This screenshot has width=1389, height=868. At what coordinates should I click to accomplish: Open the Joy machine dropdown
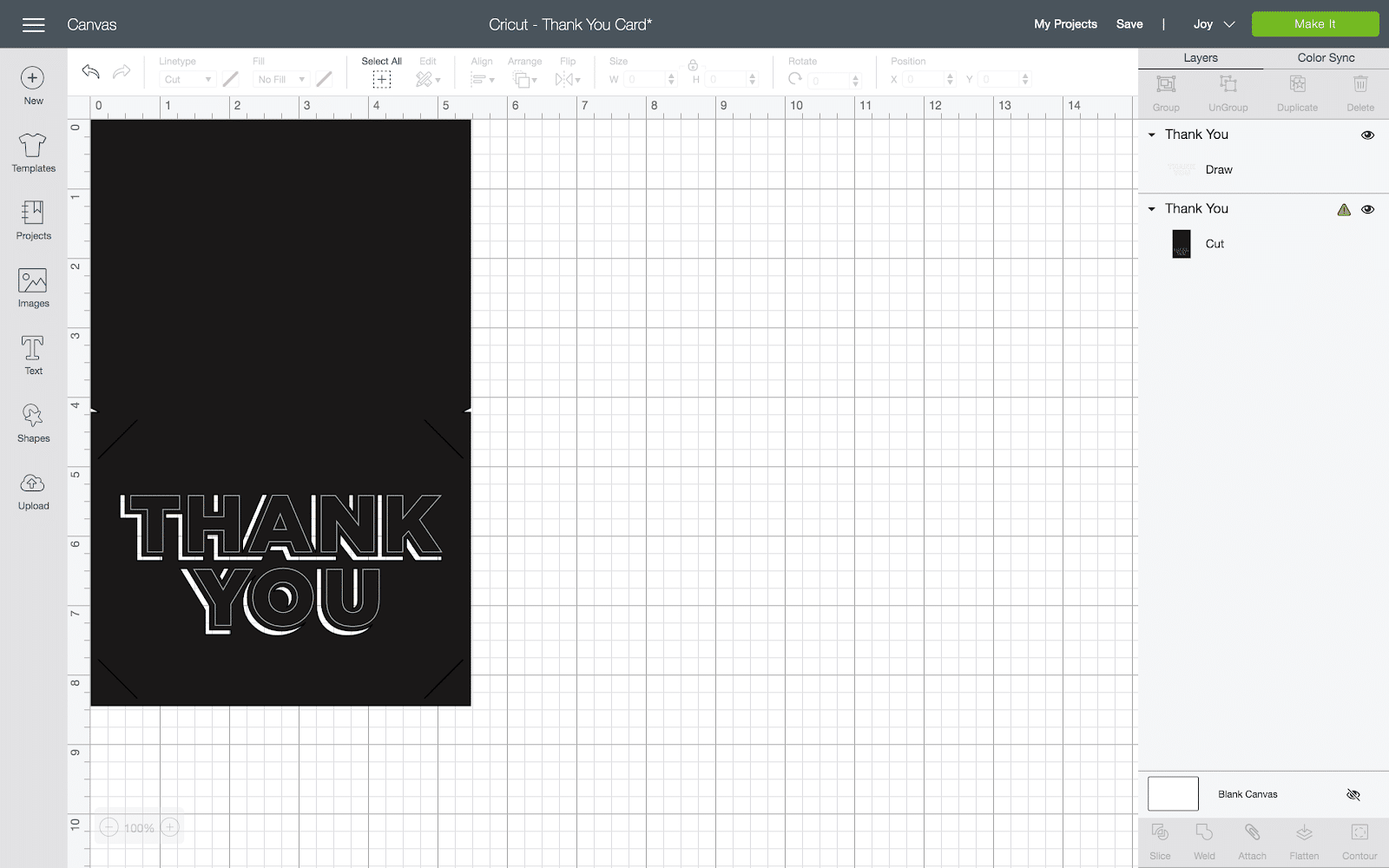click(x=1214, y=24)
